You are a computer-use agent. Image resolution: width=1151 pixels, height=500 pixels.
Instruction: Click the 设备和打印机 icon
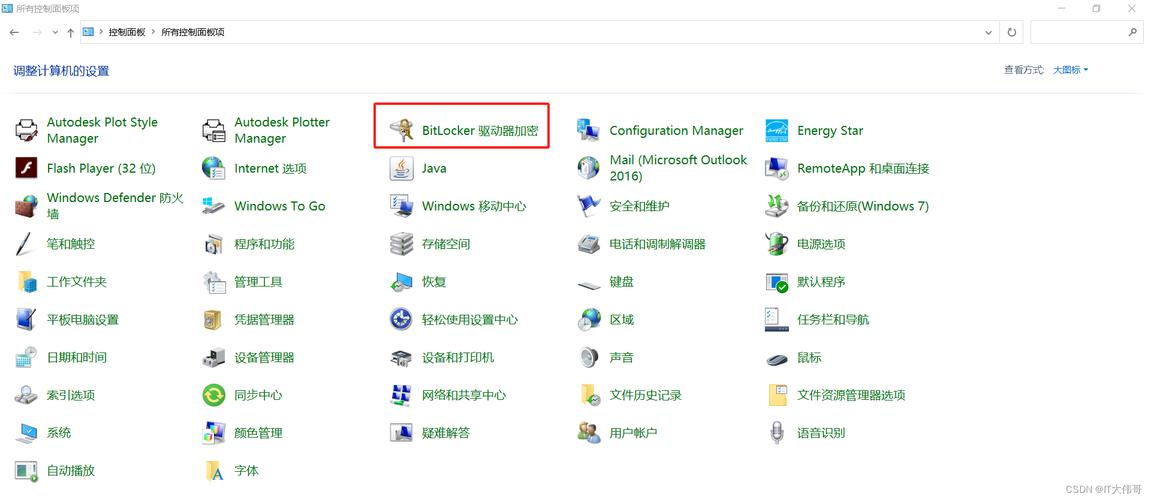(402, 358)
